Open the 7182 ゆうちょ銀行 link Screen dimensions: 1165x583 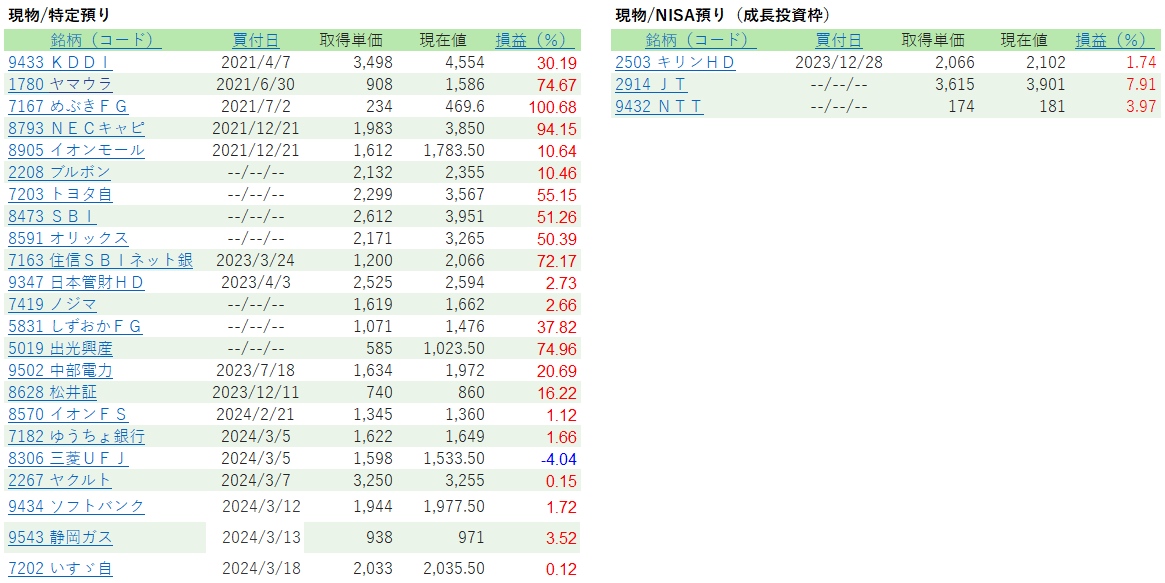[x=77, y=437]
